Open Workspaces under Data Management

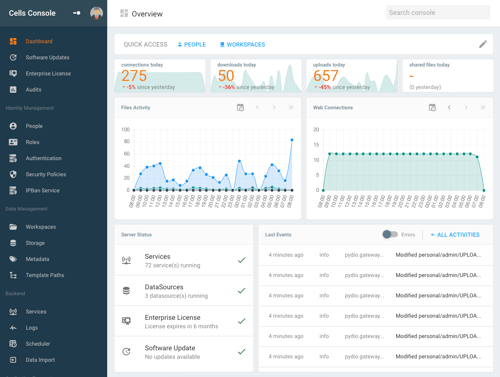click(x=41, y=227)
